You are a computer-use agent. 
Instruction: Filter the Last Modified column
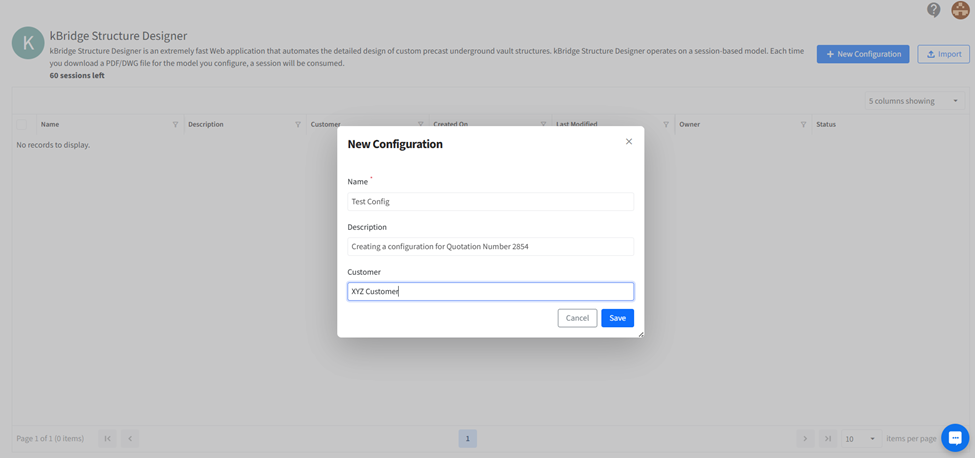pyautogui.click(x=666, y=124)
